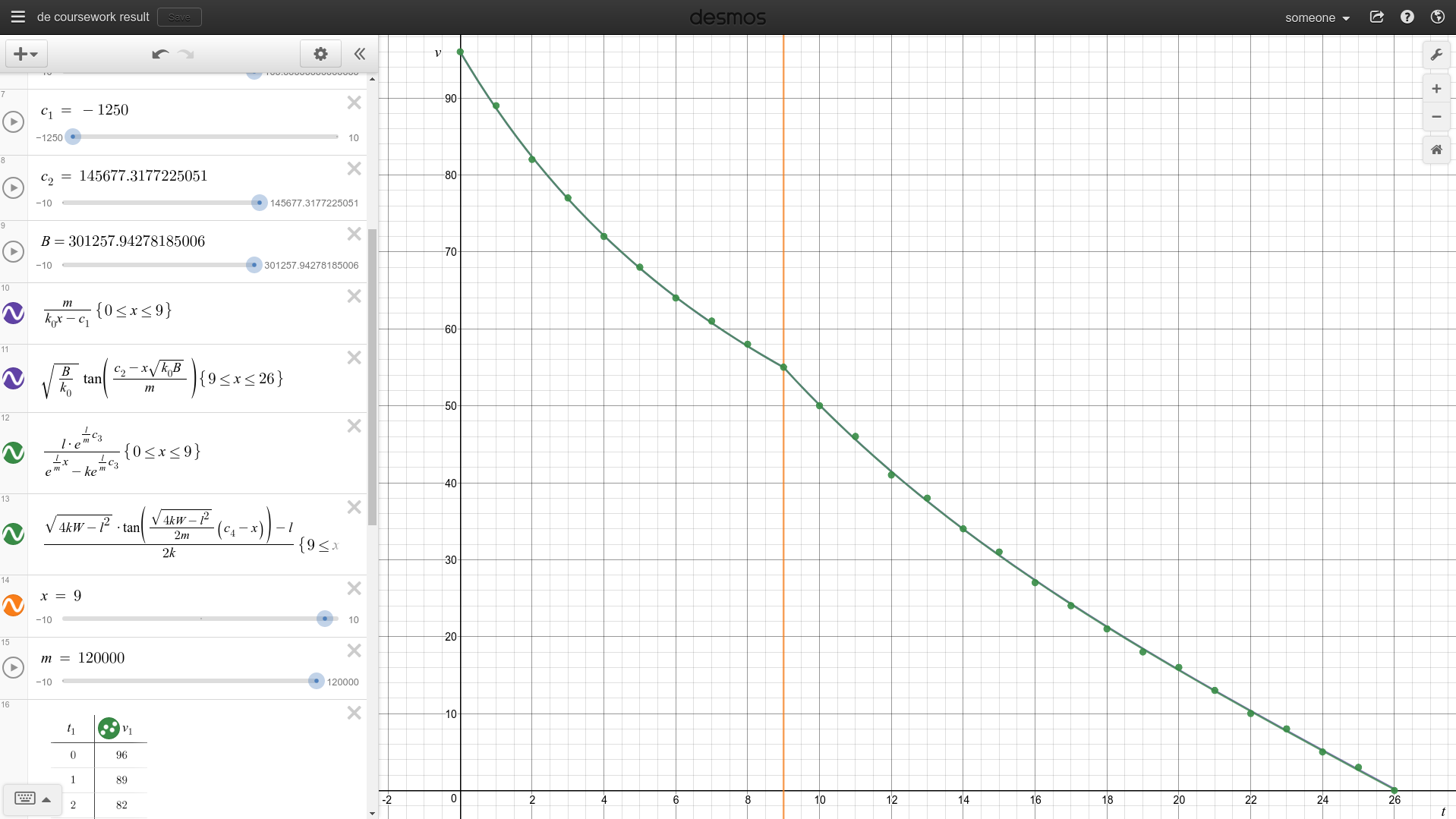Hide the purple m/(k0x−c1) curve
This screenshot has height=819, width=1456.
(14, 313)
